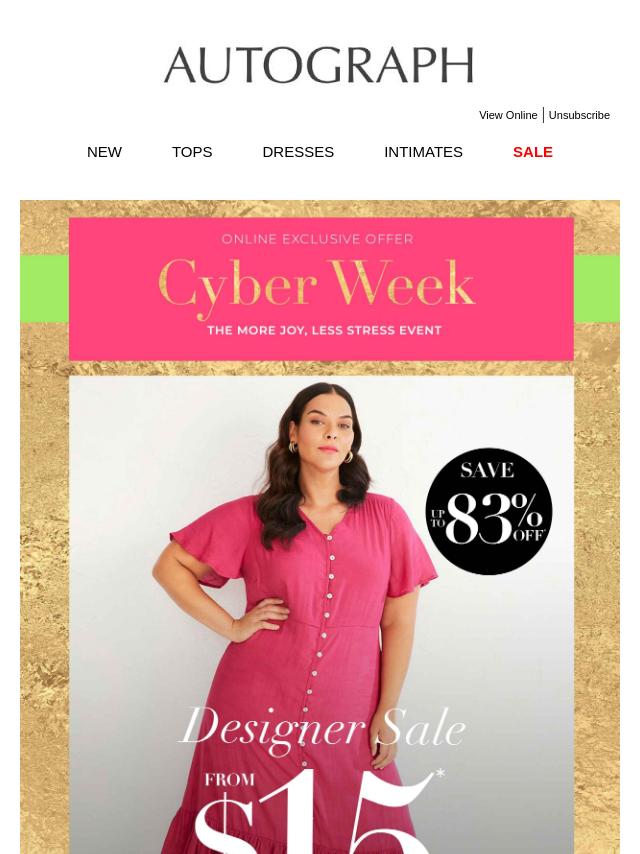640x854 pixels.
Task: Click the AUTOGRAPH brand logo
Action: pyautogui.click(x=319, y=65)
